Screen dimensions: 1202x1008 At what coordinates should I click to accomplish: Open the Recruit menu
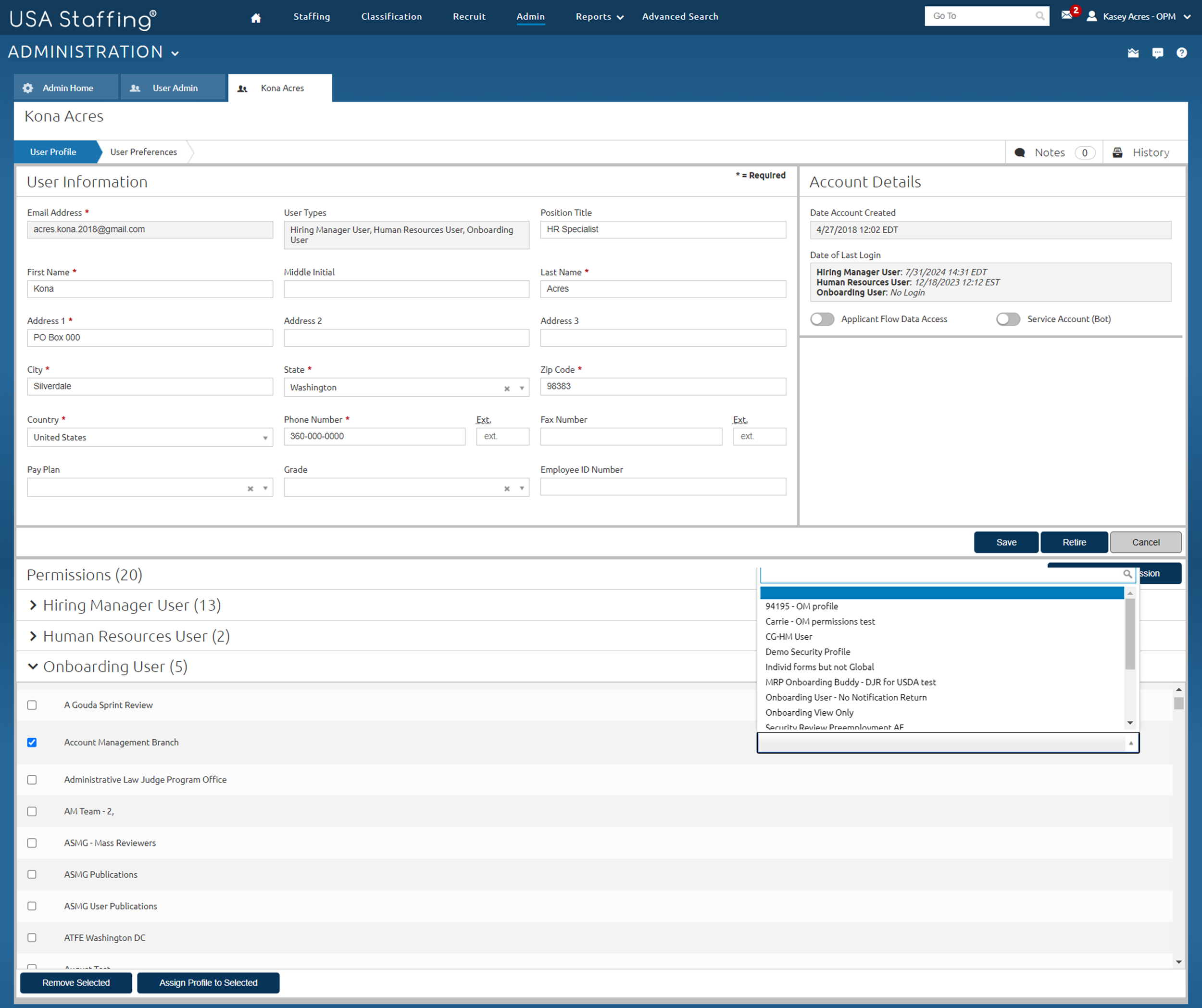pos(469,17)
